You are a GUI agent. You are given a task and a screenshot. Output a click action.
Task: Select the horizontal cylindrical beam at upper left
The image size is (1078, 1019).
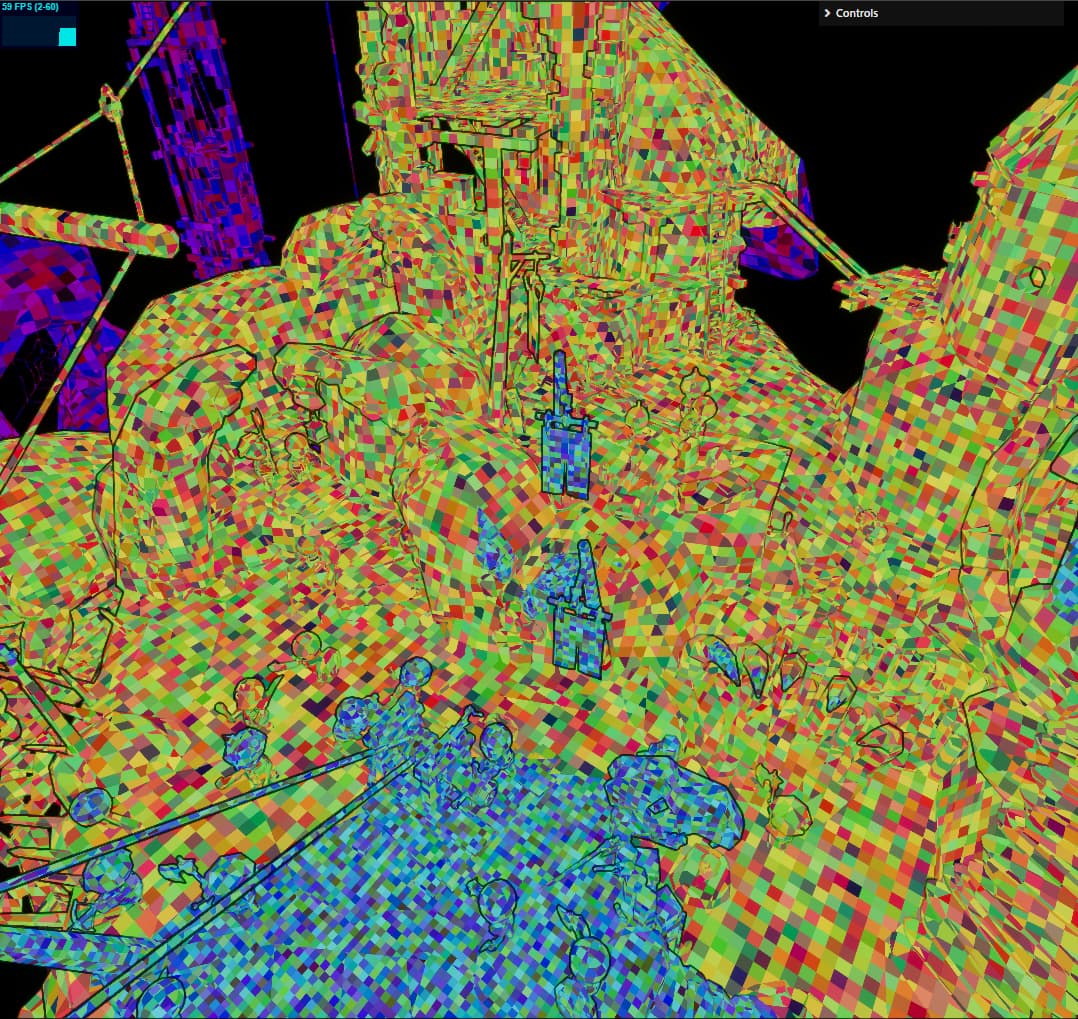[x=88, y=229]
